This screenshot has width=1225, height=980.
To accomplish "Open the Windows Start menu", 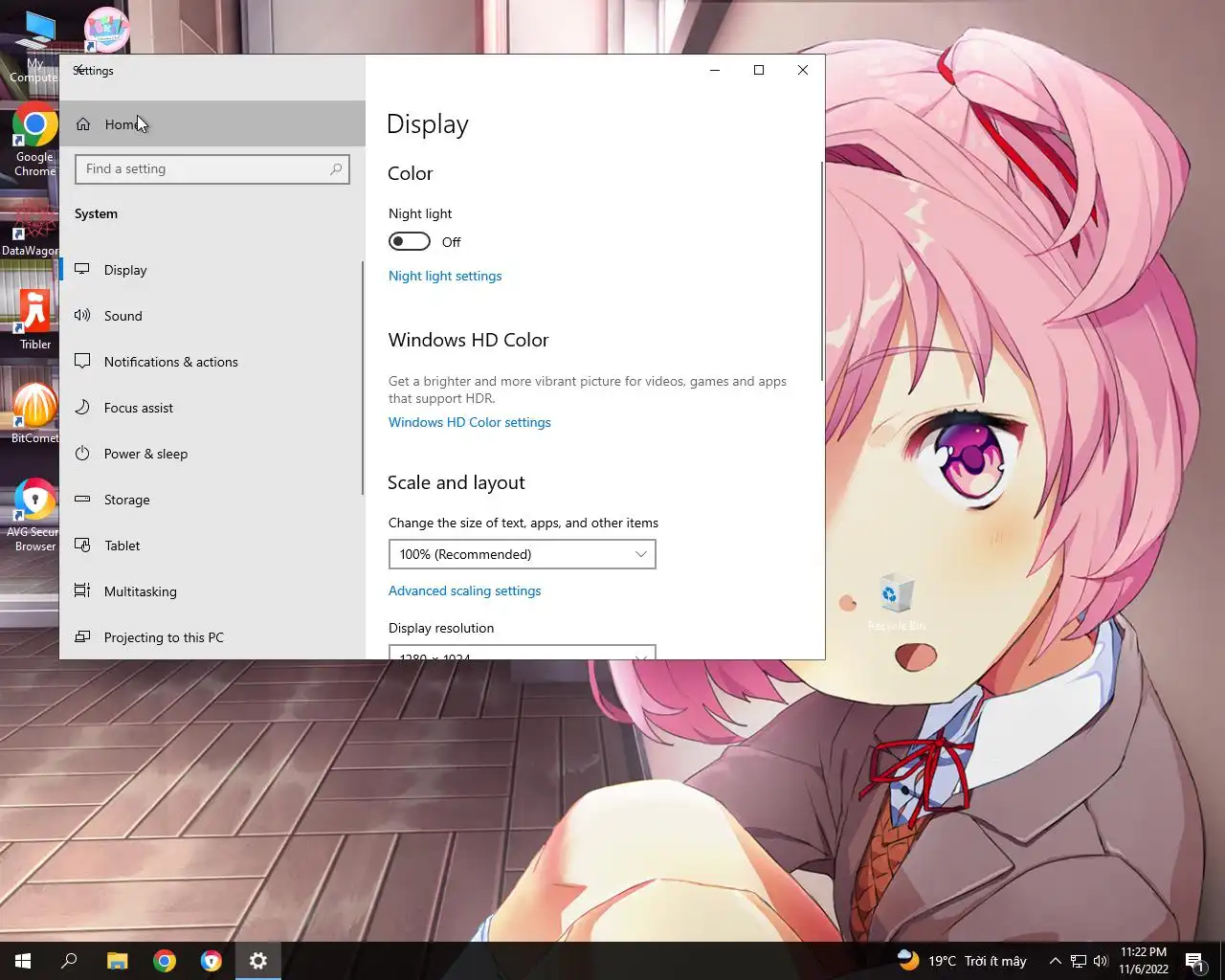I will coord(23,961).
